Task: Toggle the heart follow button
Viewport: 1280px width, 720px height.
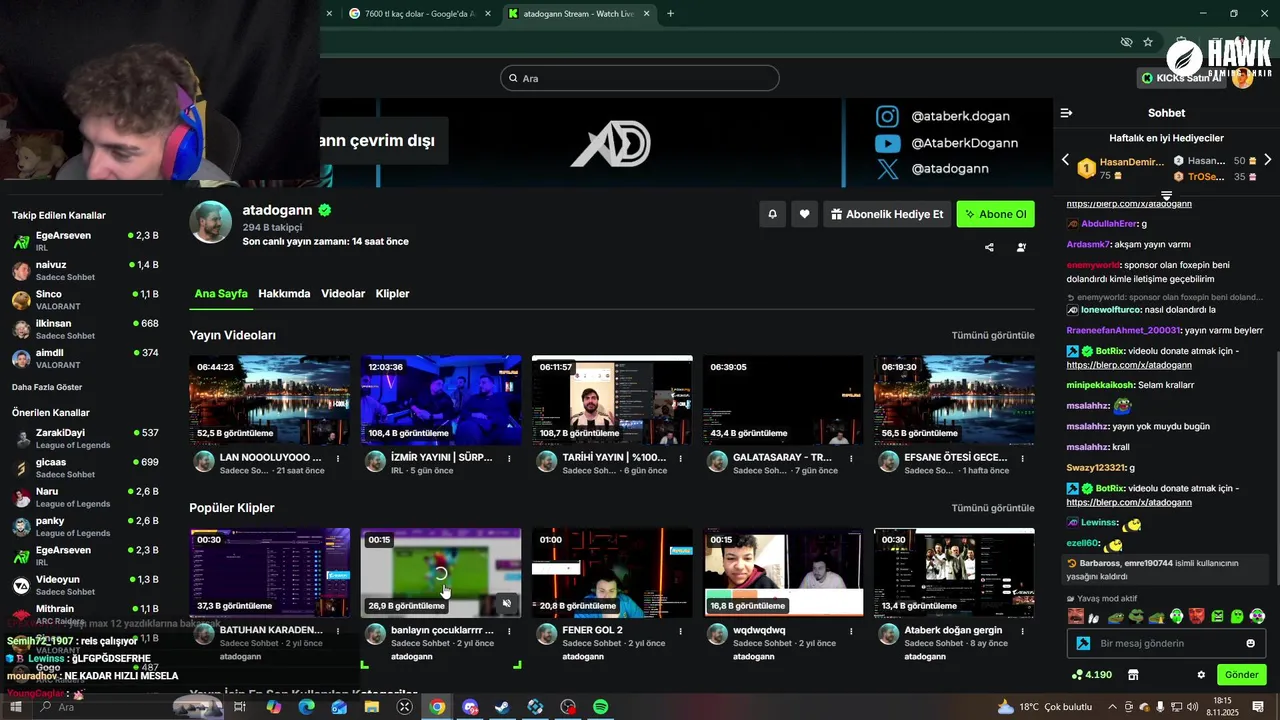Action: [804, 214]
